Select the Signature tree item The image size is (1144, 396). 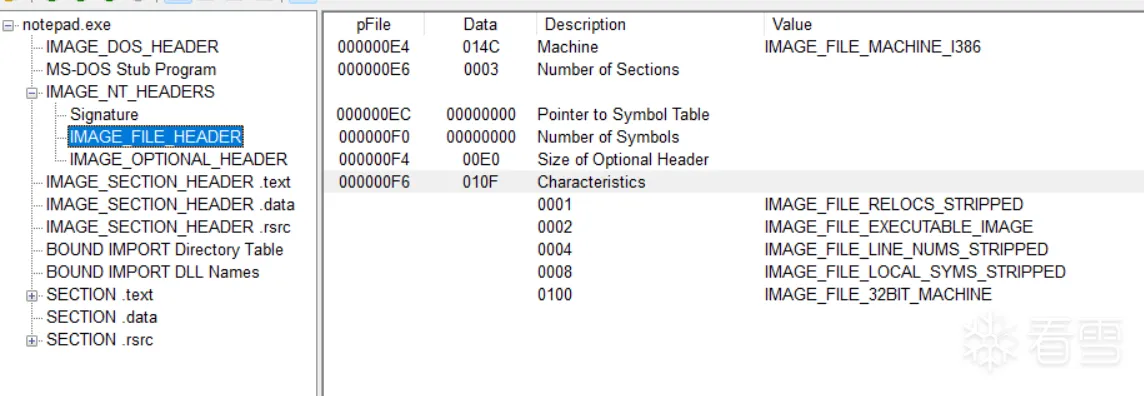point(104,114)
